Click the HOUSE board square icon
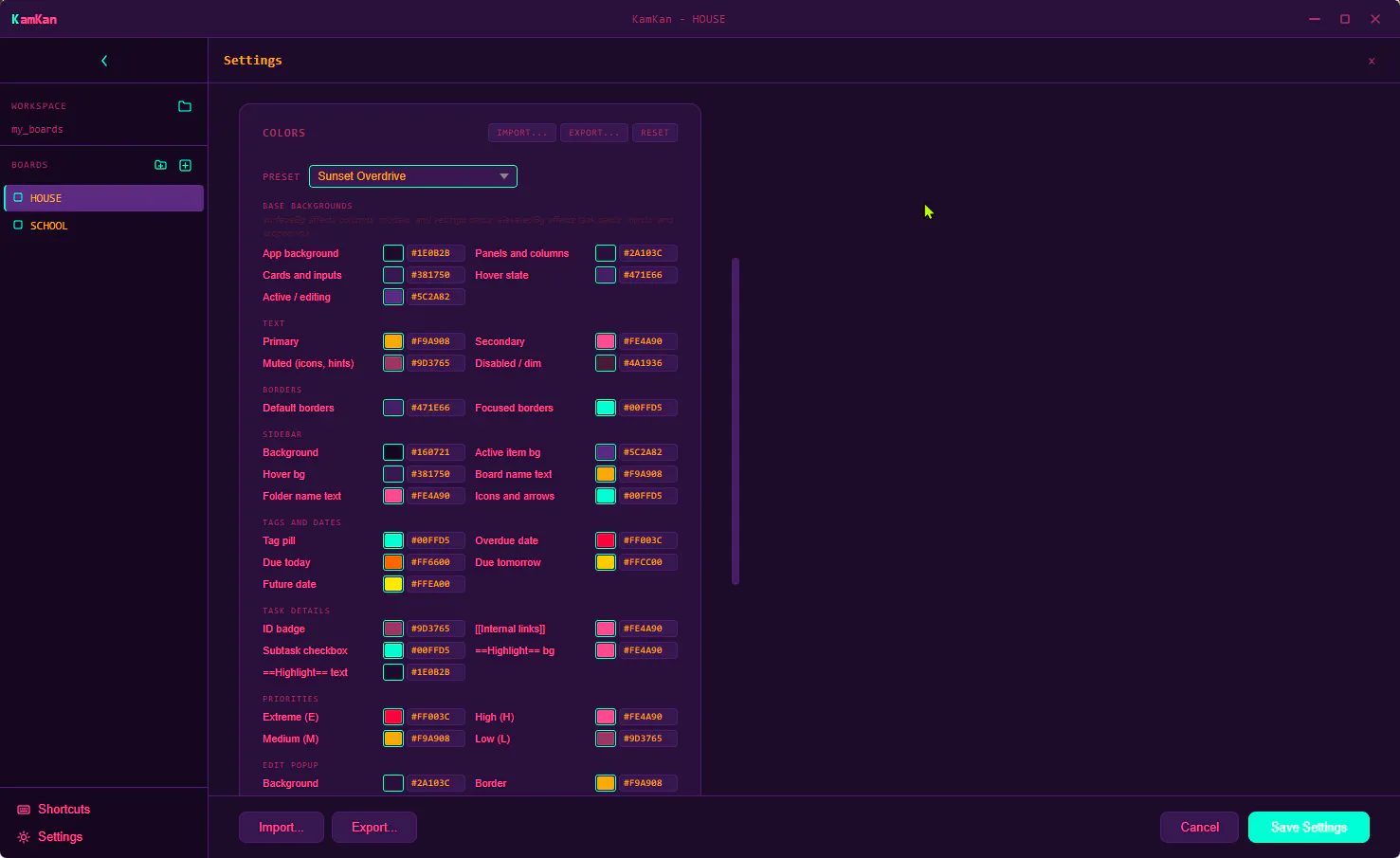 pos(18,197)
